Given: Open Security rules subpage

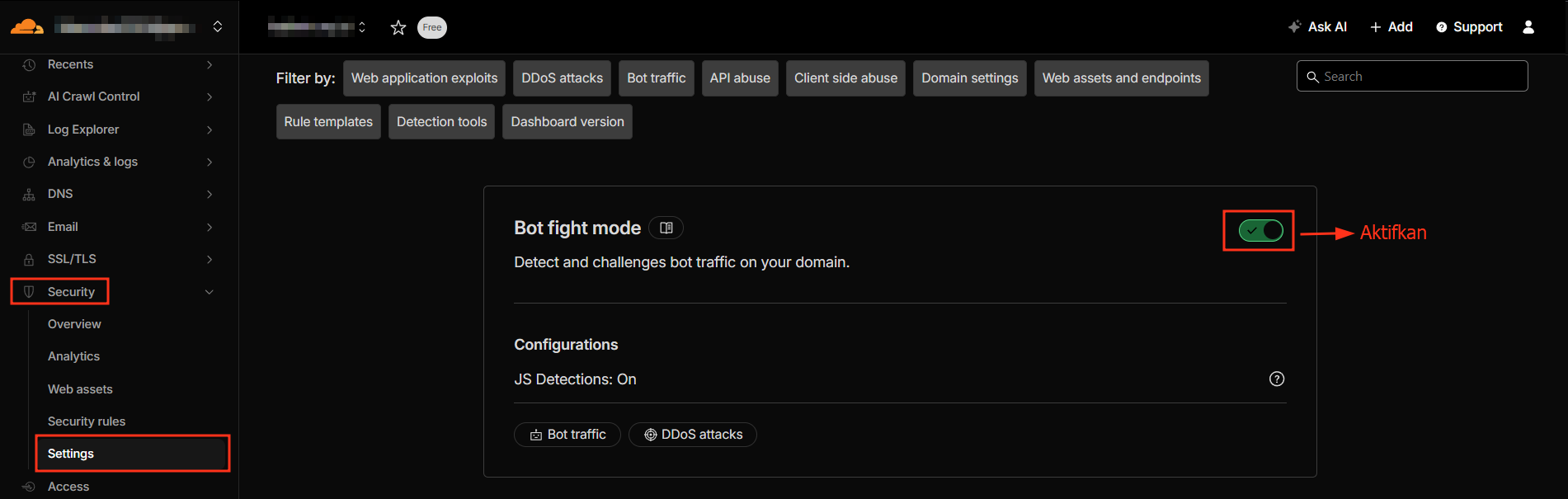Looking at the screenshot, I should pos(87,421).
